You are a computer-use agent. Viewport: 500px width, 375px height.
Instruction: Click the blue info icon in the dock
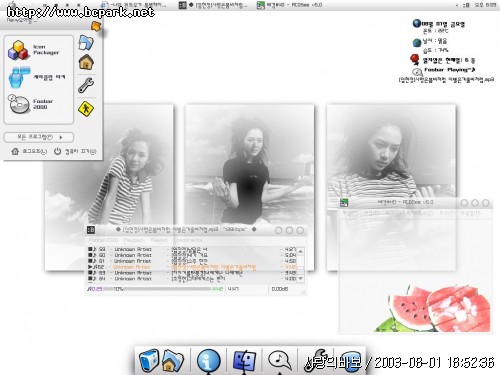point(209,361)
